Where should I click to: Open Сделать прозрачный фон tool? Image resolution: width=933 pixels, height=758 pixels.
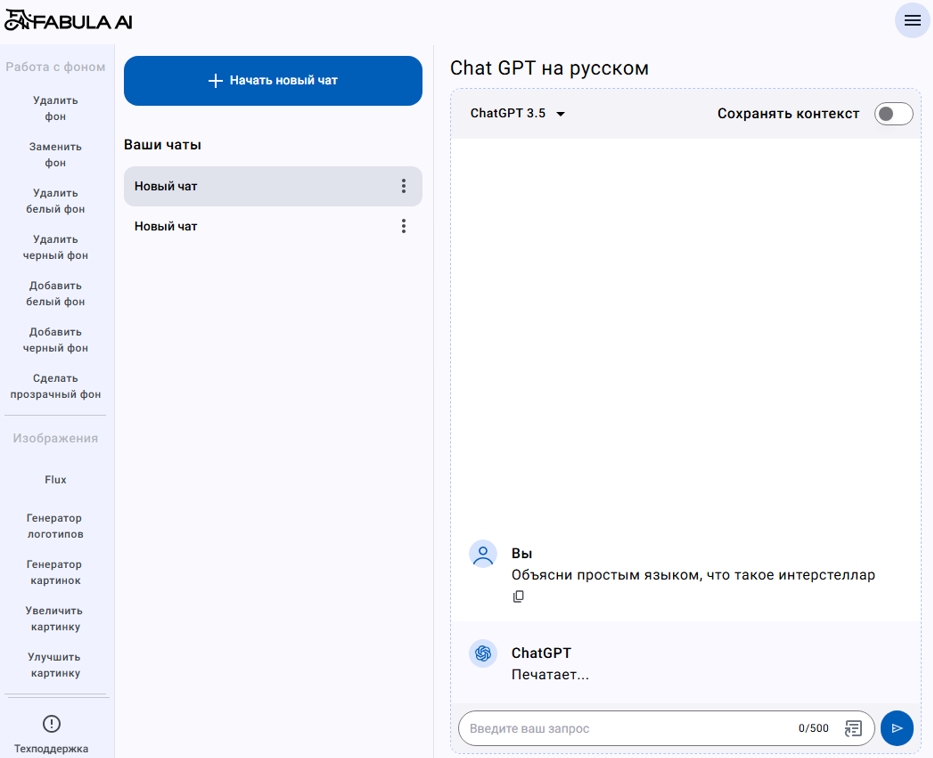pos(55,386)
